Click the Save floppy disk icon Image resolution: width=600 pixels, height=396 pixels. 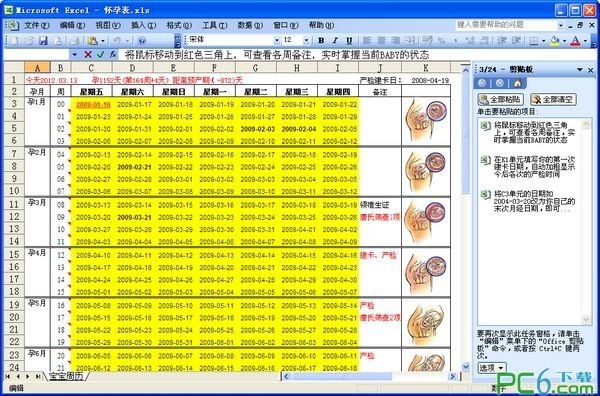tap(43, 41)
